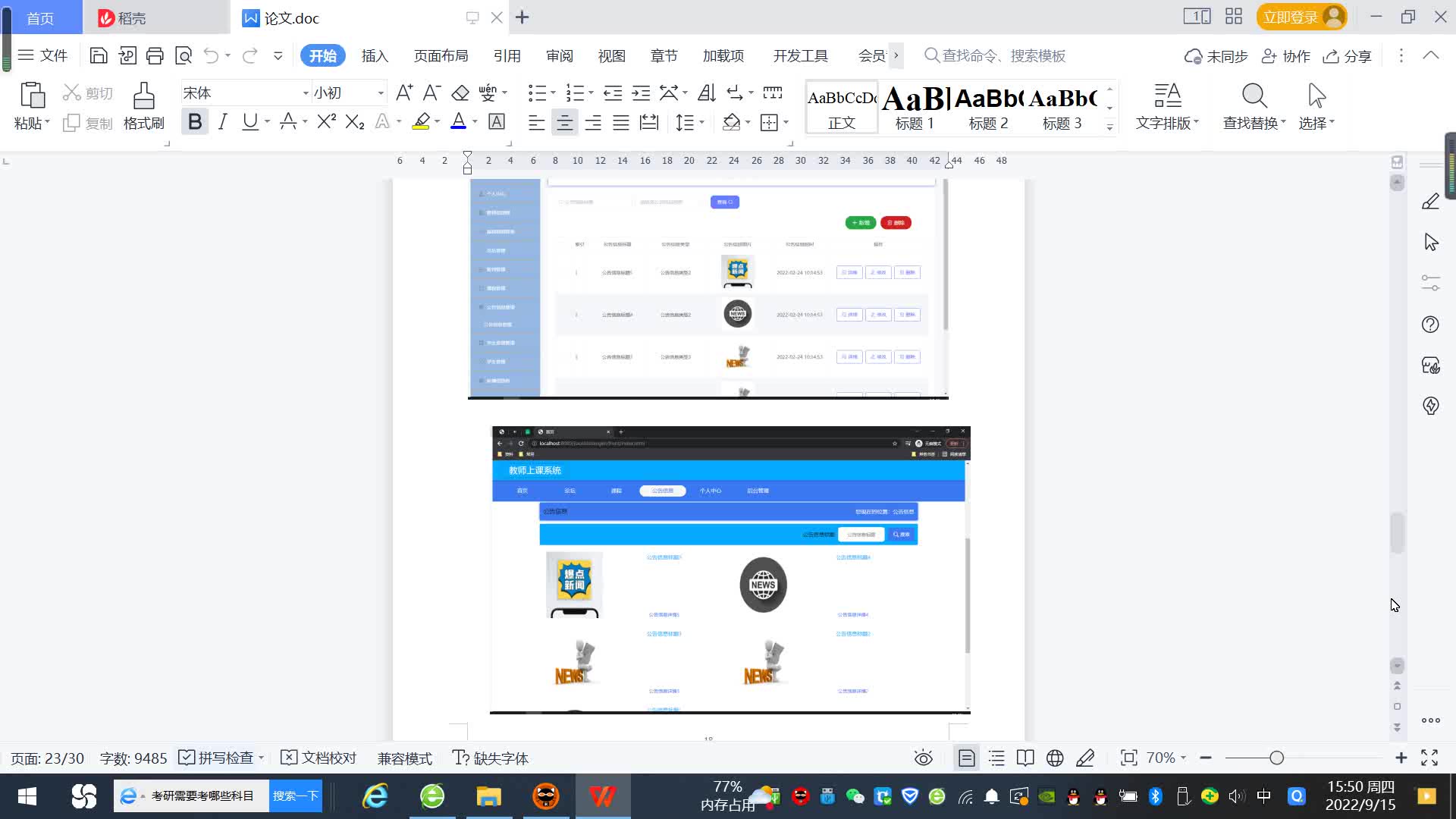The width and height of the screenshot is (1456, 819).
Task: Open the Insert (插入) ribbon tab
Action: [375, 55]
